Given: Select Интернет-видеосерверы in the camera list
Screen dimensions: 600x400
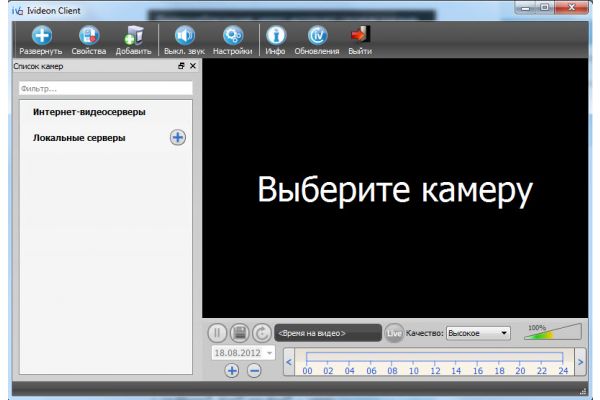Looking at the screenshot, I should pos(89,112).
